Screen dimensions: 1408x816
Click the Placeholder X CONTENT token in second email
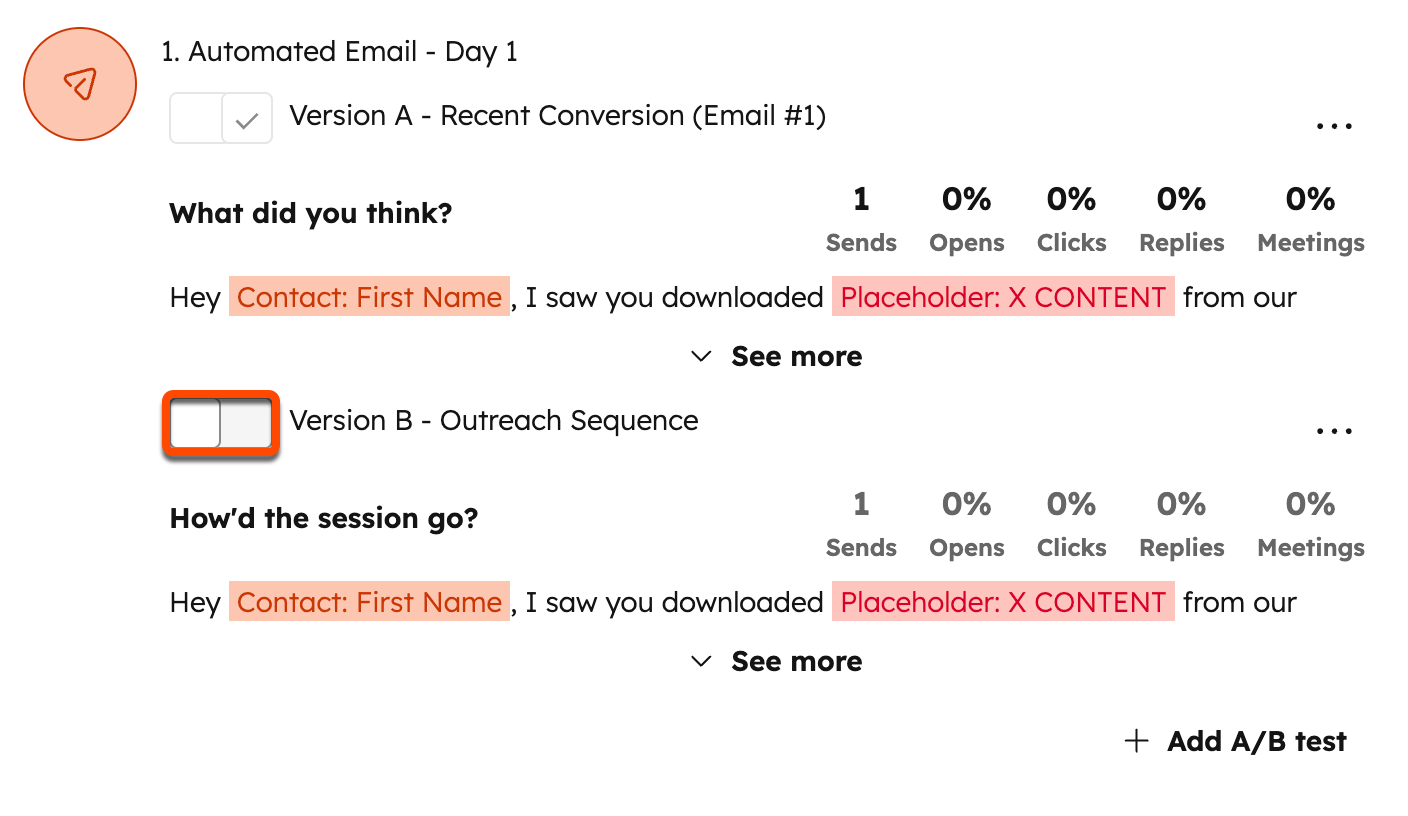(1003, 602)
